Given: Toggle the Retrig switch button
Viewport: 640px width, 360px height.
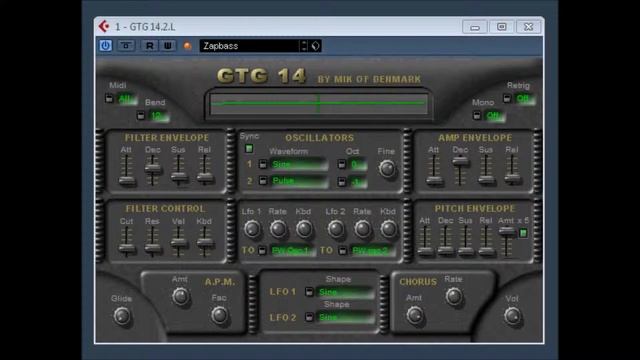Looking at the screenshot, I should pyautogui.click(x=507, y=98).
